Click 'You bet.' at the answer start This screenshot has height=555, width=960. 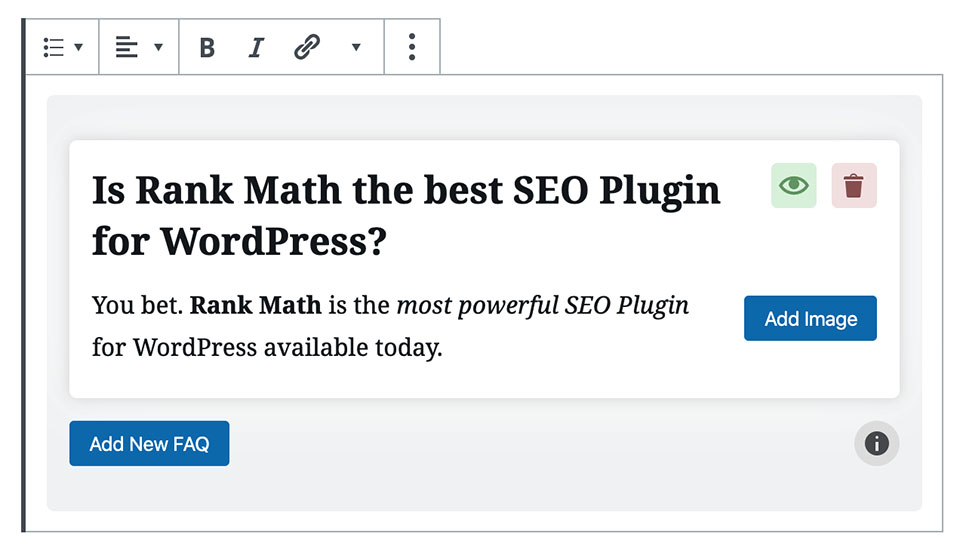point(137,305)
